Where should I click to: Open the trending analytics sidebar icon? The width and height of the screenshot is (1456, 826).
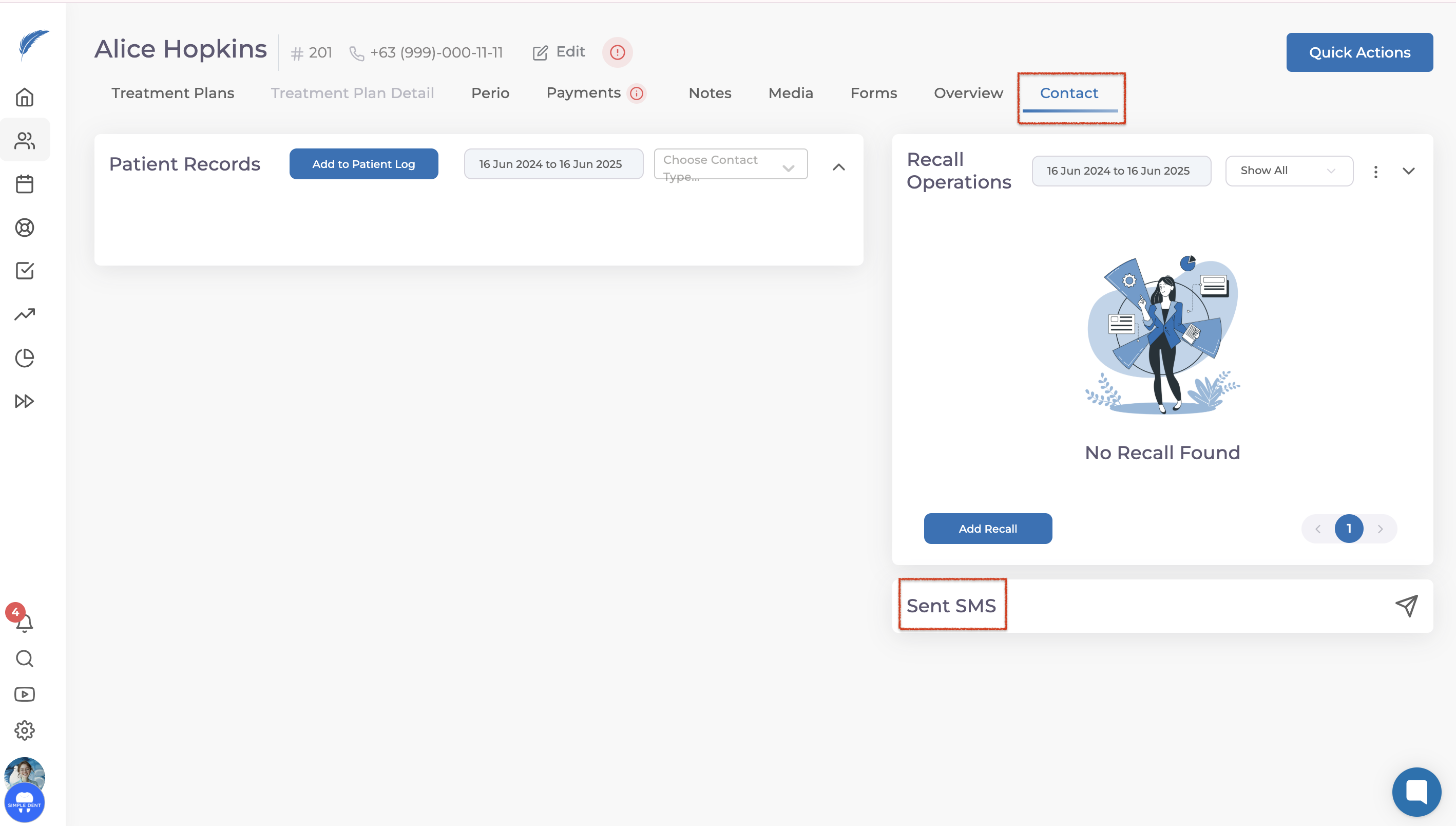(24, 314)
